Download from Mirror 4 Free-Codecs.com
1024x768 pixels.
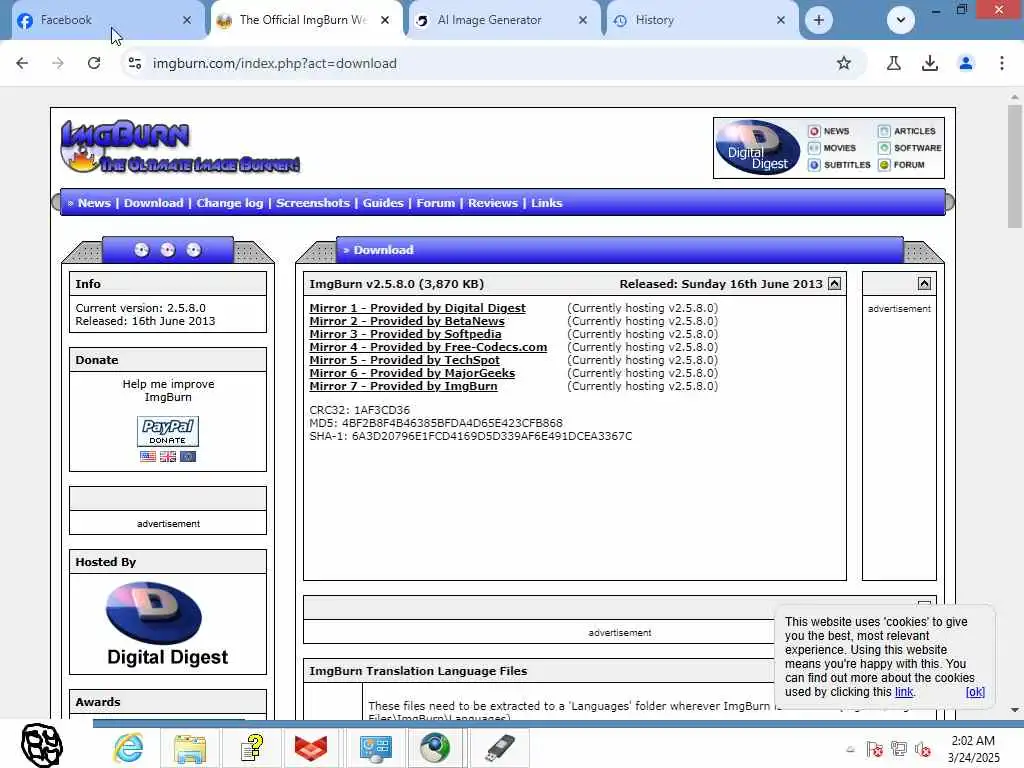(428, 347)
